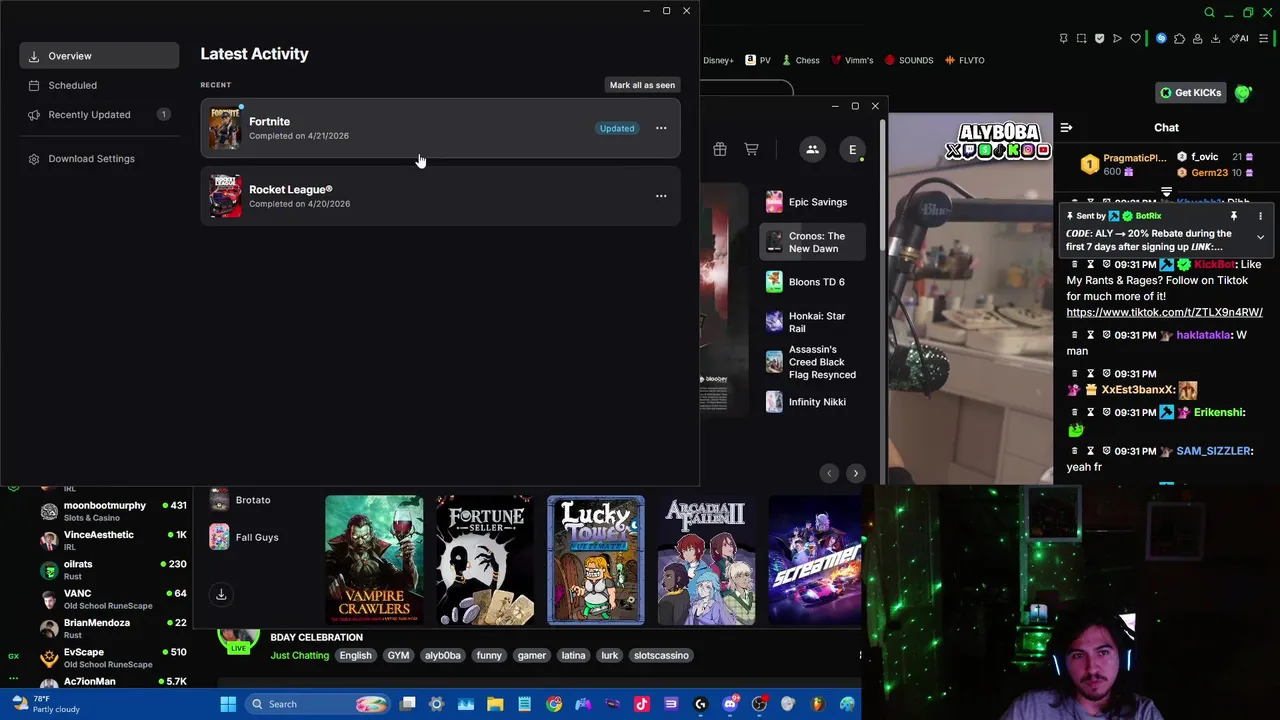Open Discord from the taskbar

pyautogui.click(x=730, y=704)
